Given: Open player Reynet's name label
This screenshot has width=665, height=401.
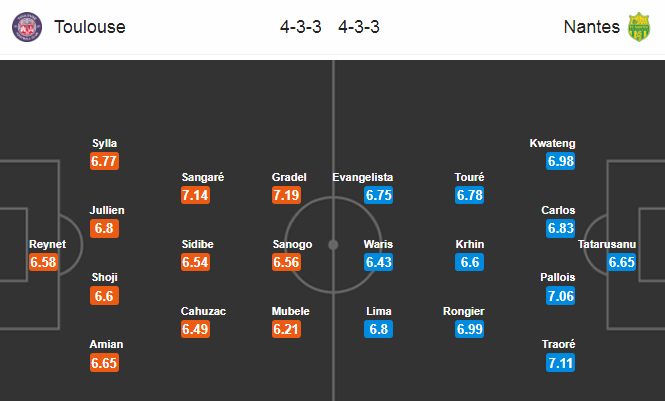Looking at the screenshot, I should point(48,244).
